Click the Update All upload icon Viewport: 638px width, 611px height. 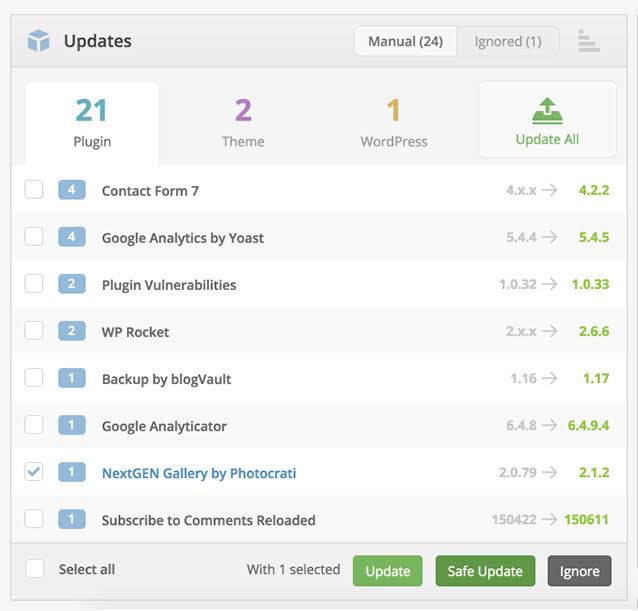pos(547,111)
